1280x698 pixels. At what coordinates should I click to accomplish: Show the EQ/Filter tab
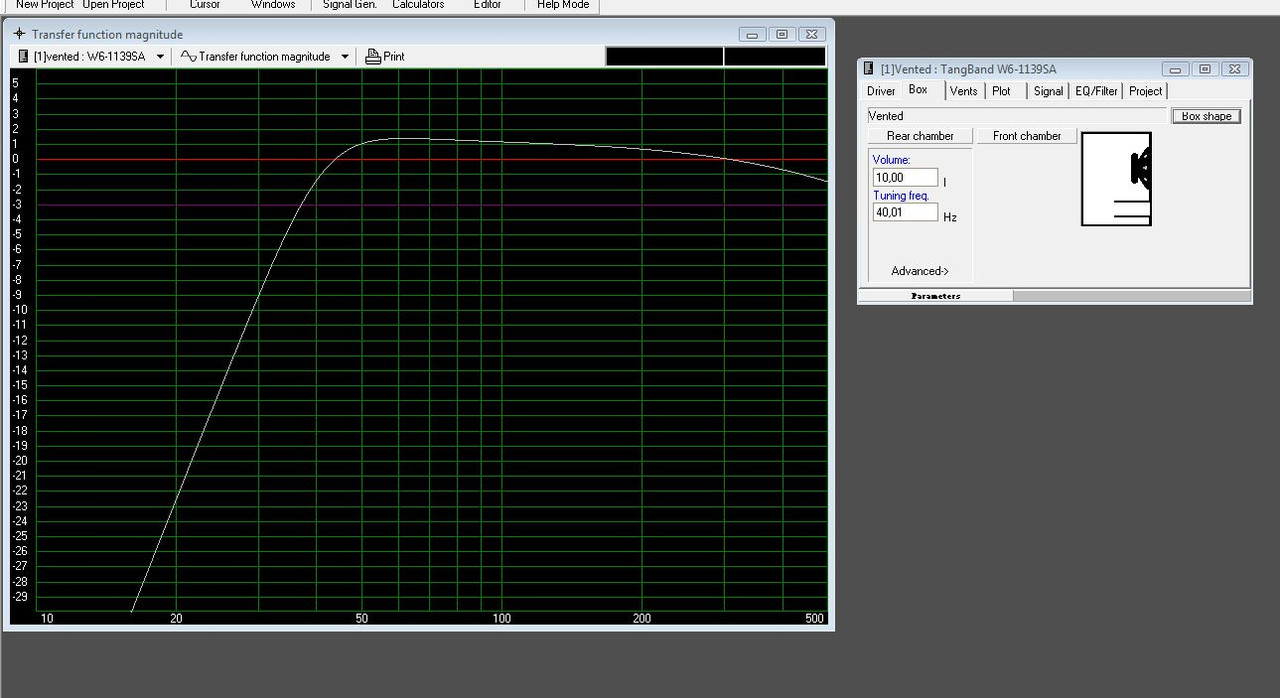point(1096,91)
